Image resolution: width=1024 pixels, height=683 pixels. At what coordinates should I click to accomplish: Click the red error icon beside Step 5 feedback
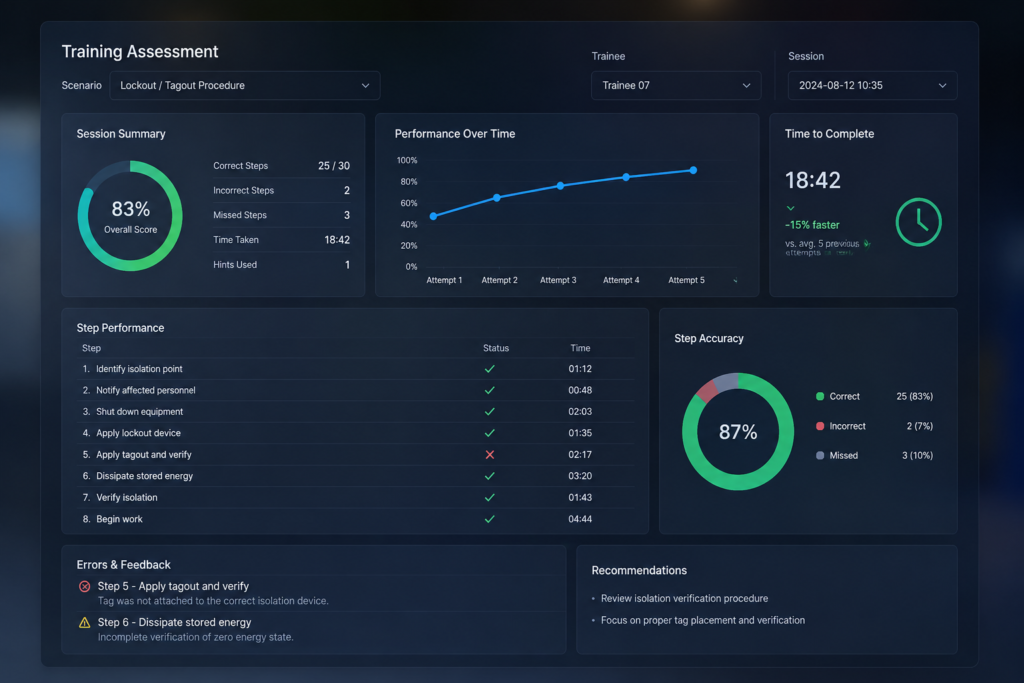85,586
